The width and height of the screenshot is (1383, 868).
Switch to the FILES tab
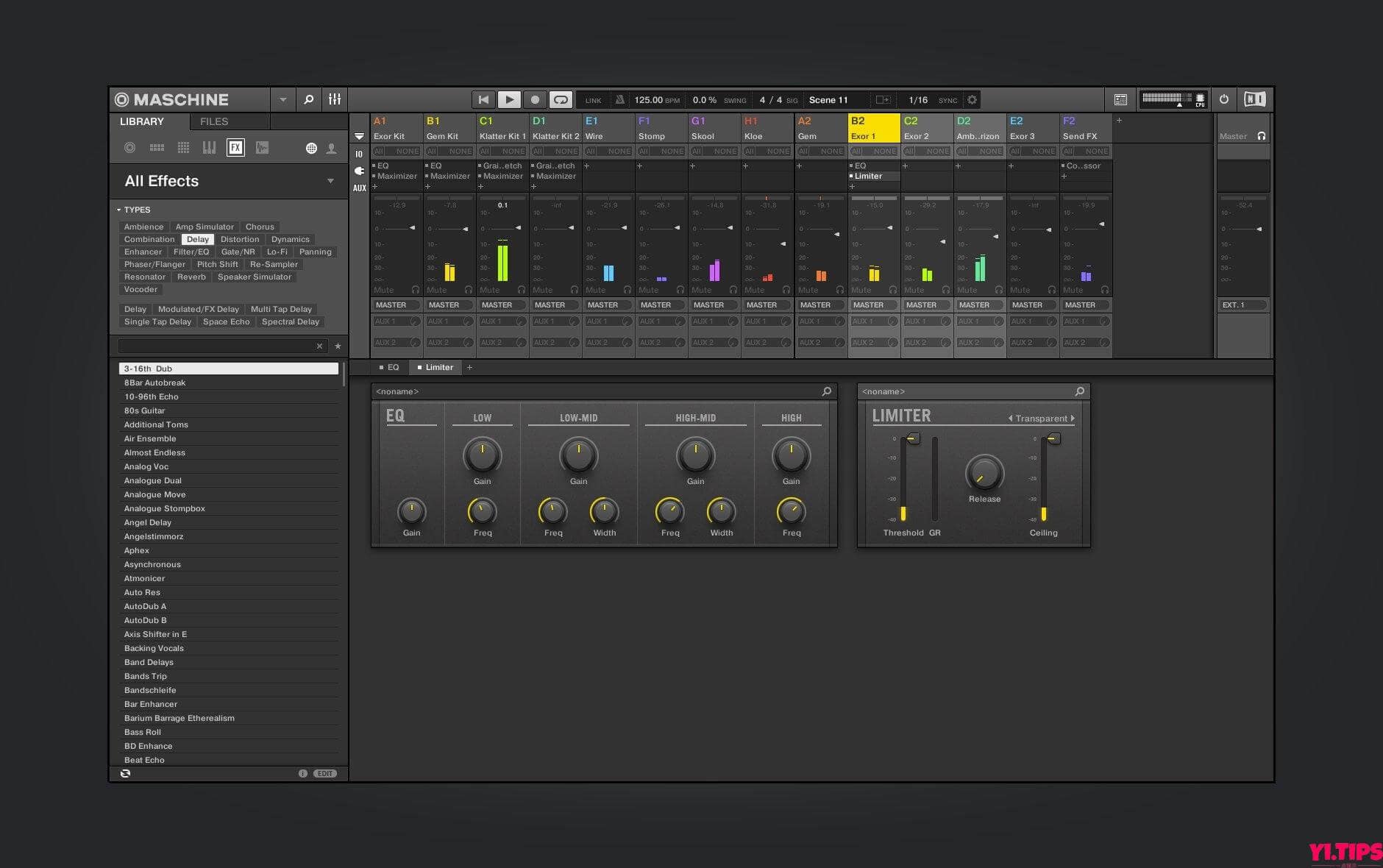(x=214, y=121)
